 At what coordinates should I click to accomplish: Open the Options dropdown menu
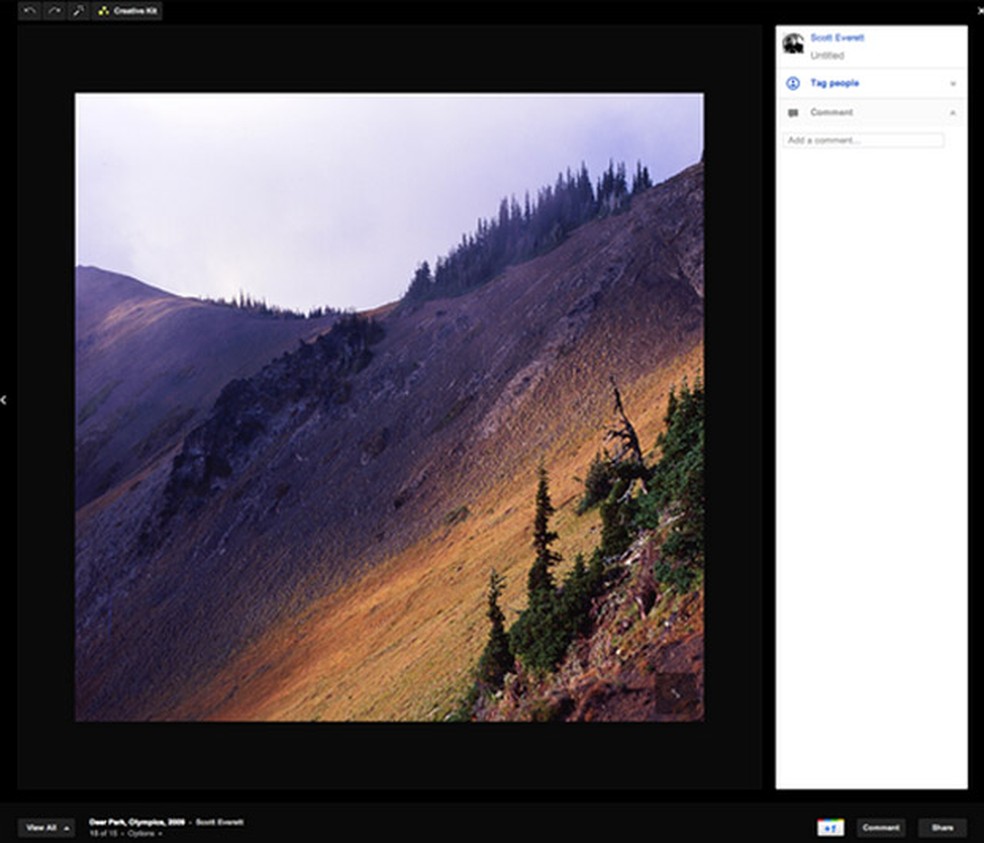[x=144, y=834]
